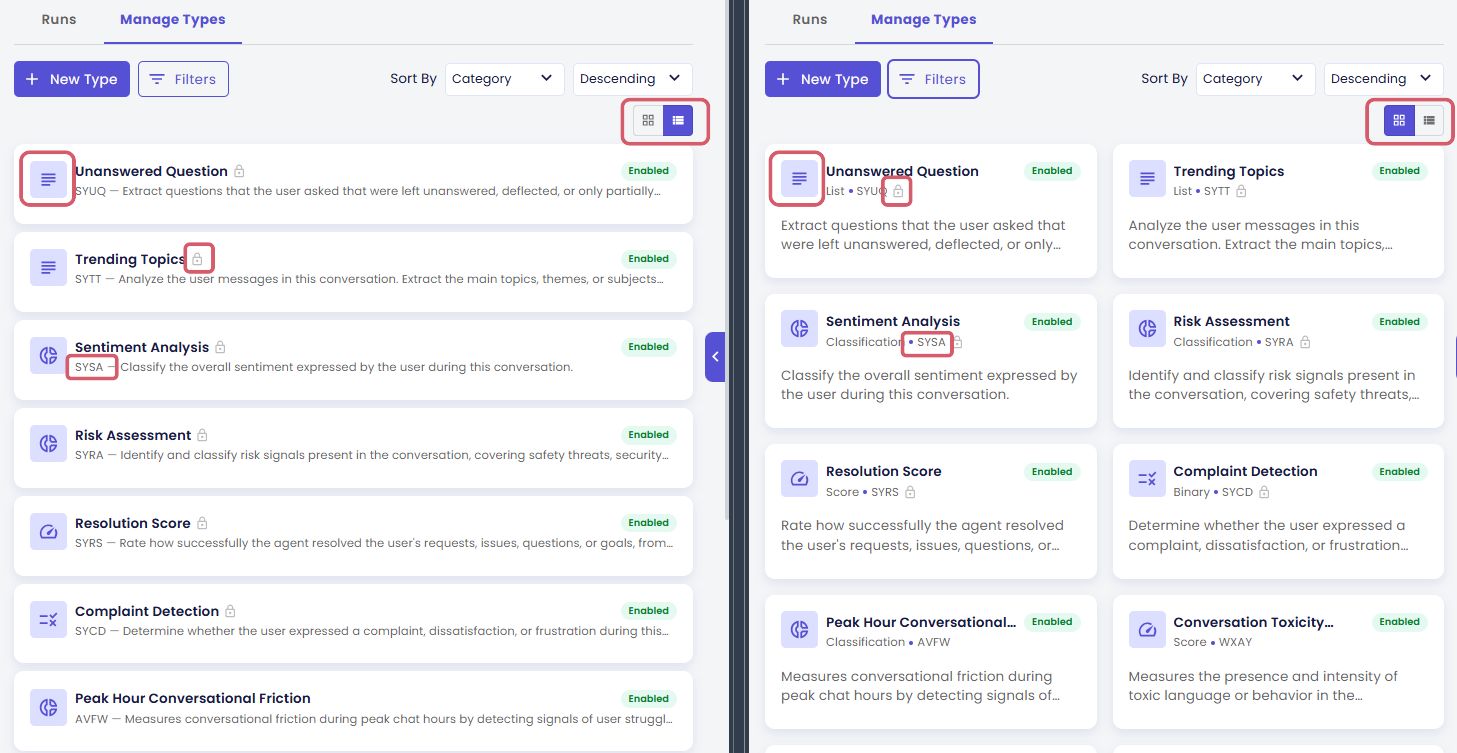The image size is (1457, 753).
Task: Click WXAY code in right panel
Action: (1234, 642)
